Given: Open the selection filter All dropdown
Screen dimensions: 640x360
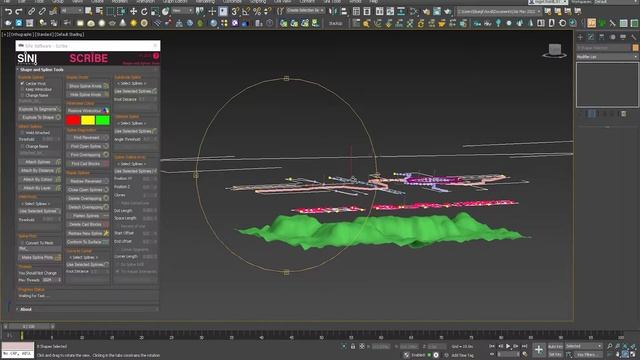Looking at the screenshot, I should tap(71, 11).
